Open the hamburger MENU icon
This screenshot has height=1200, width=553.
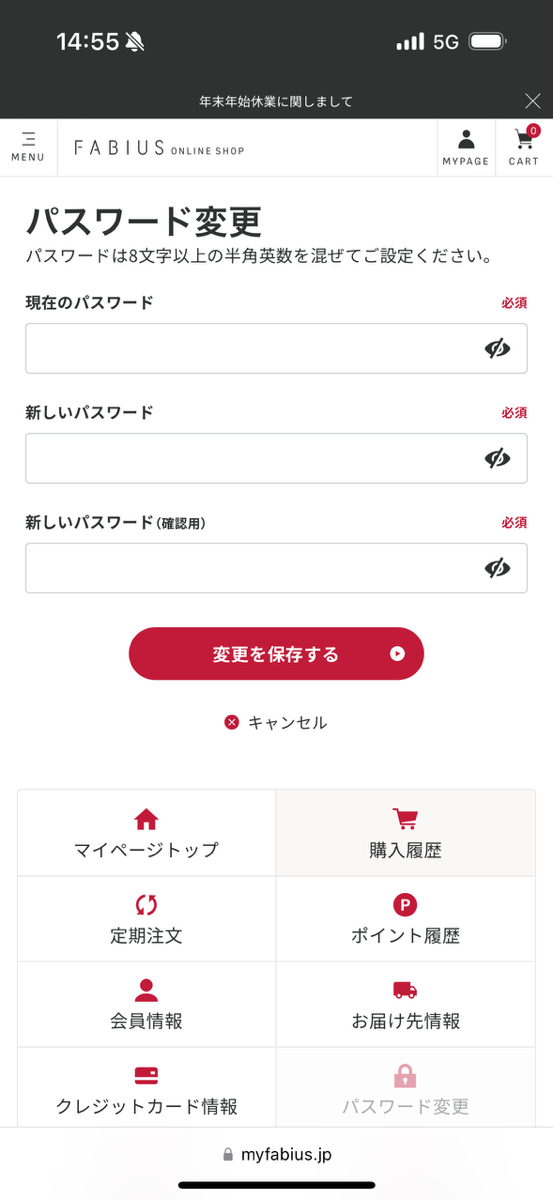(28, 147)
